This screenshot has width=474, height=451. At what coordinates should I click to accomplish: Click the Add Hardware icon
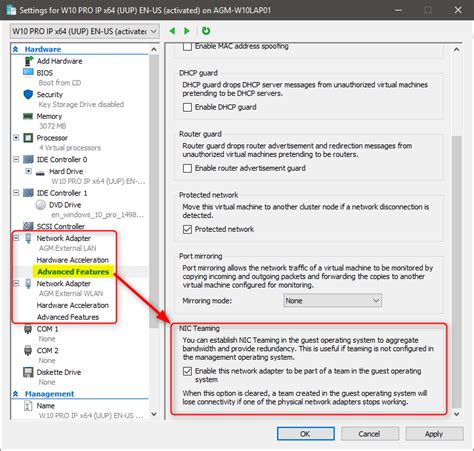(29, 61)
